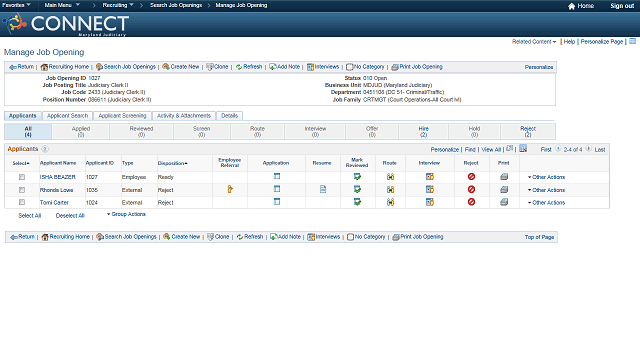Select checkbox for Tomi Carter
640x360 pixels.
click(22, 202)
